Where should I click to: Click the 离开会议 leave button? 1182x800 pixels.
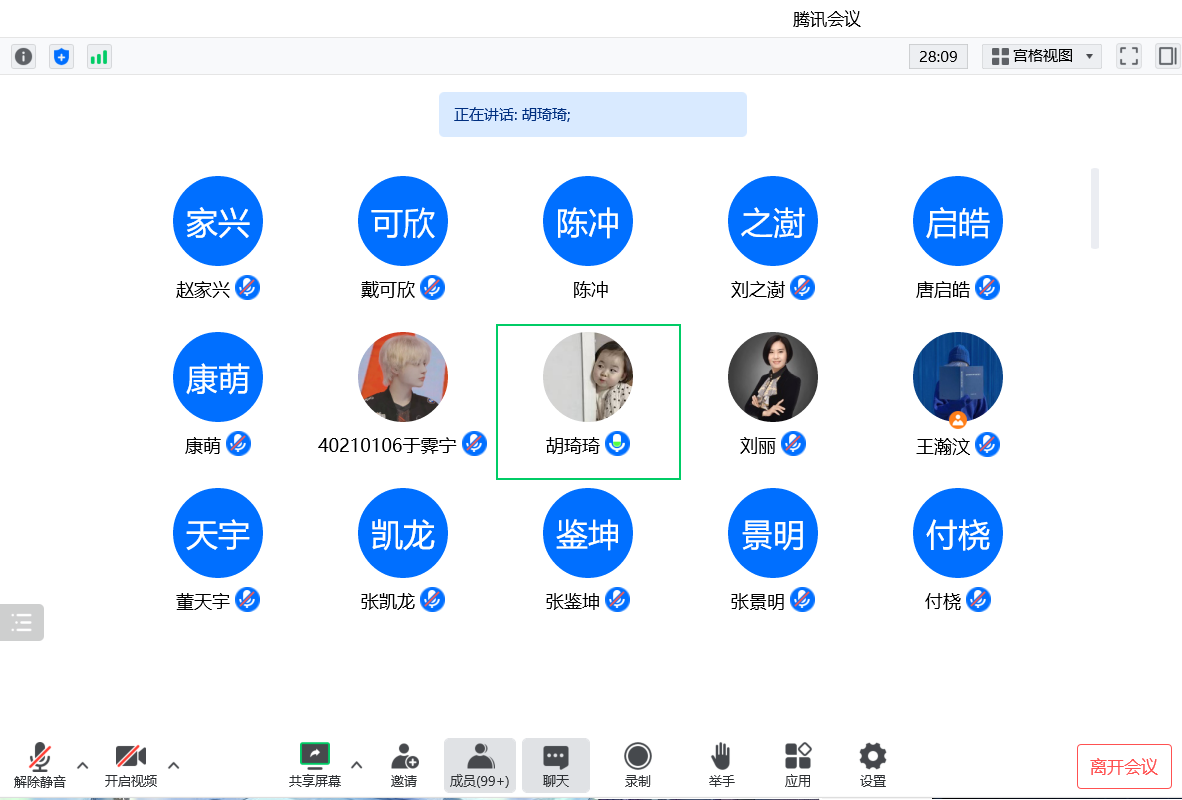1124,767
